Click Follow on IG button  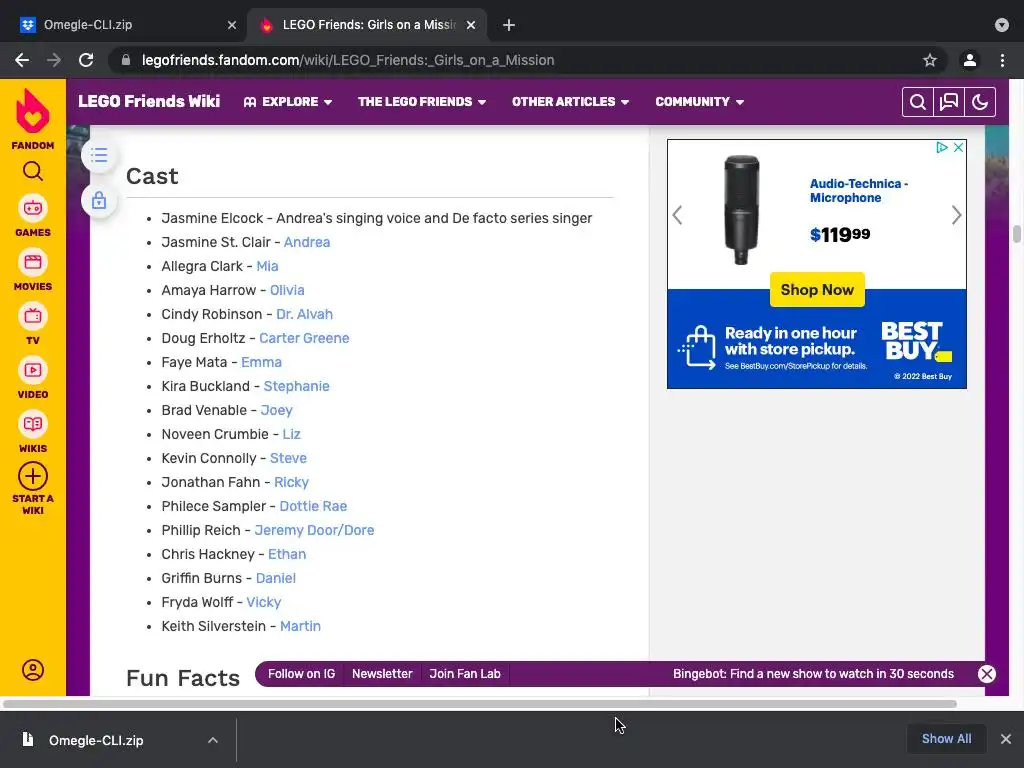[x=301, y=674]
